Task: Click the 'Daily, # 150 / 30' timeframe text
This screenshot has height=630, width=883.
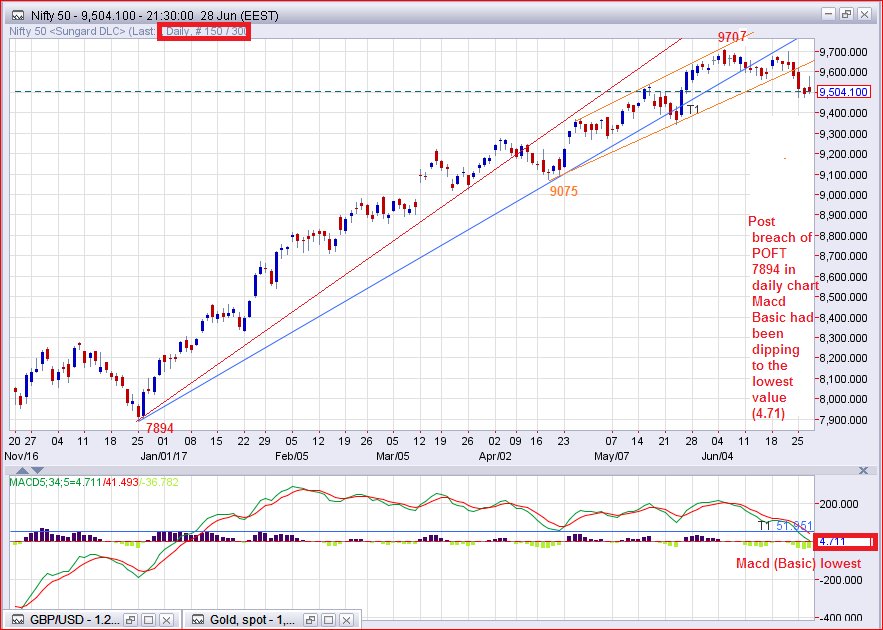Action: click(x=205, y=31)
